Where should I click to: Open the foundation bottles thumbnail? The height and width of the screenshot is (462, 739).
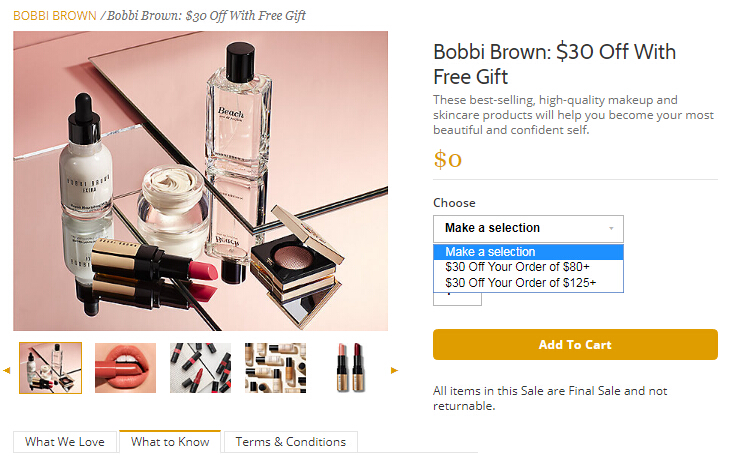[275, 368]
